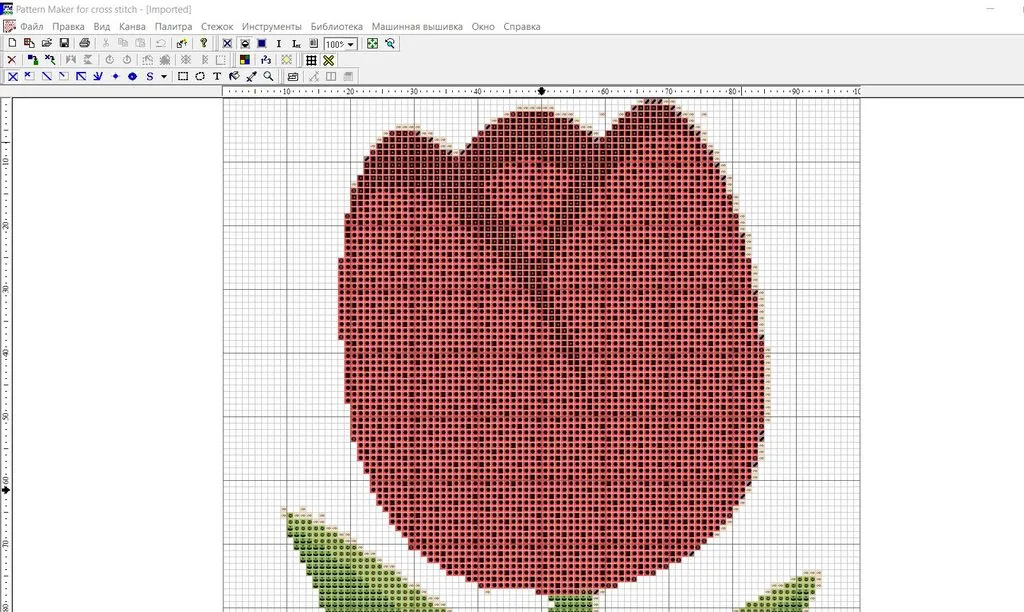
Task: Pick the color eyedropper tool
Action: click(x=251, y=76)
